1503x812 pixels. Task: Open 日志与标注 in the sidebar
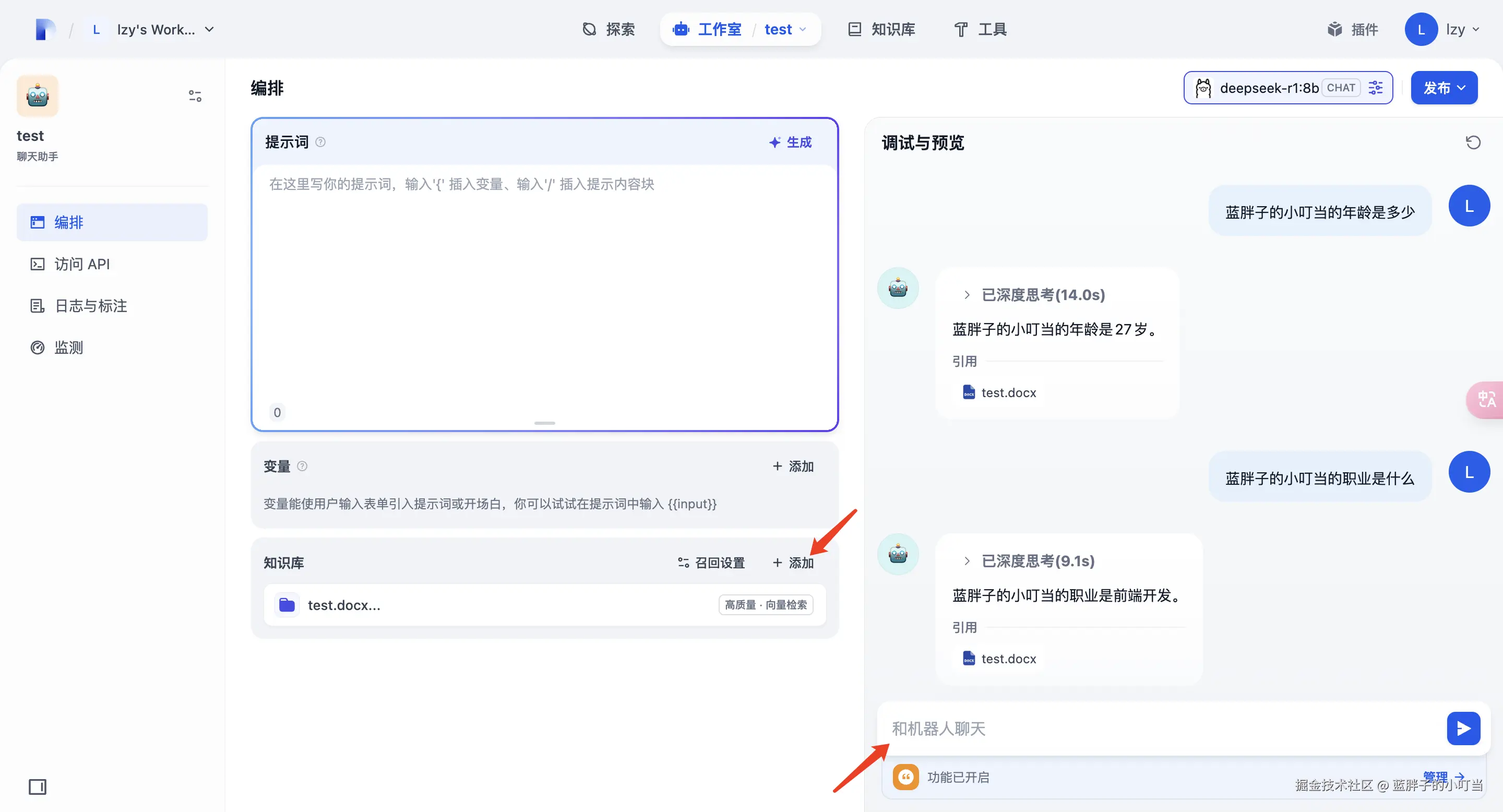pyautogui.click(x=90, y=306)
